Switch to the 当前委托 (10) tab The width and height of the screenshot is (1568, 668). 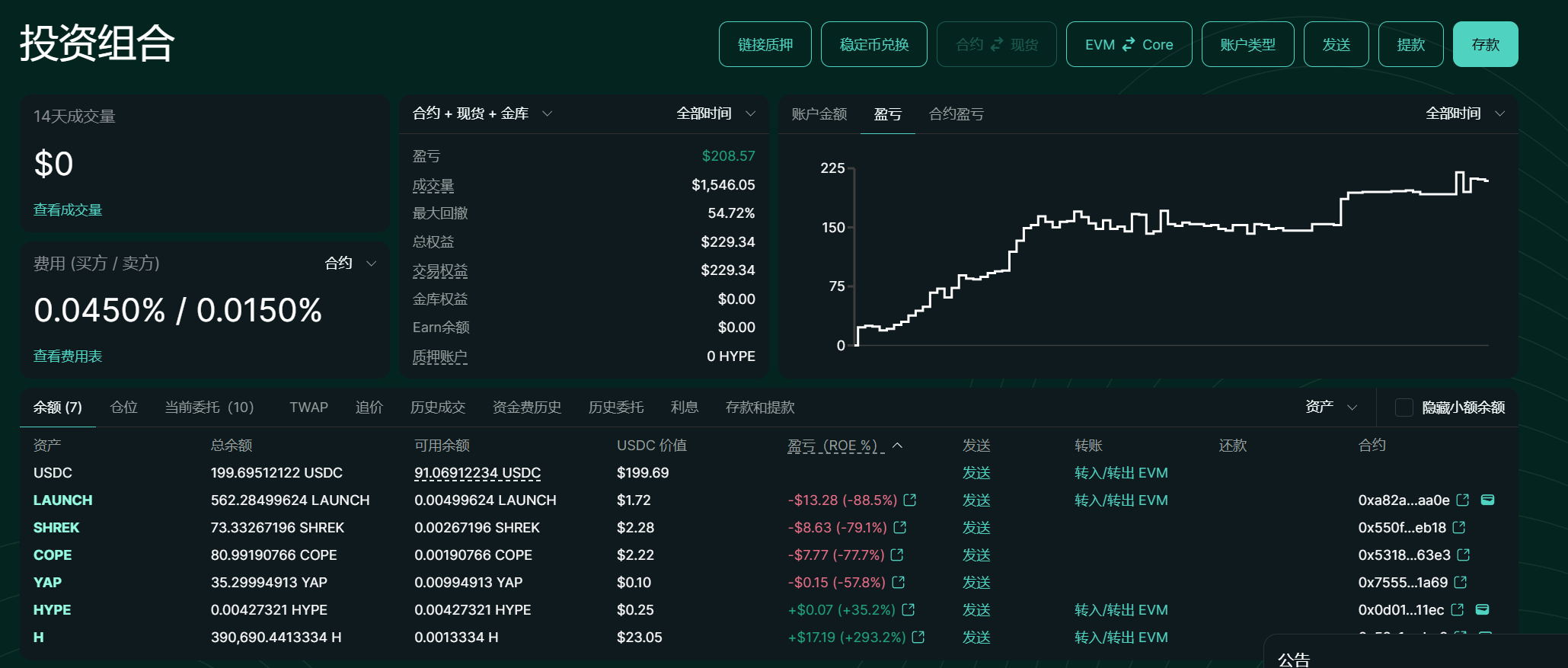[x=209, y=408]
